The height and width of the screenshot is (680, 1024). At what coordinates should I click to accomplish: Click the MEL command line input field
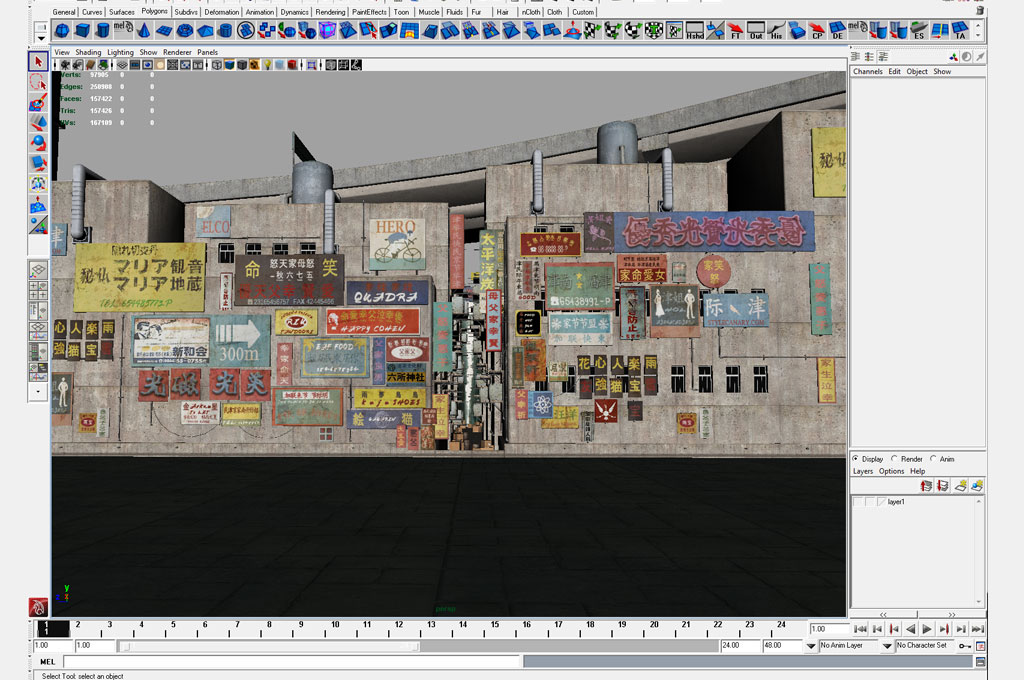click(x=291, y=662)
